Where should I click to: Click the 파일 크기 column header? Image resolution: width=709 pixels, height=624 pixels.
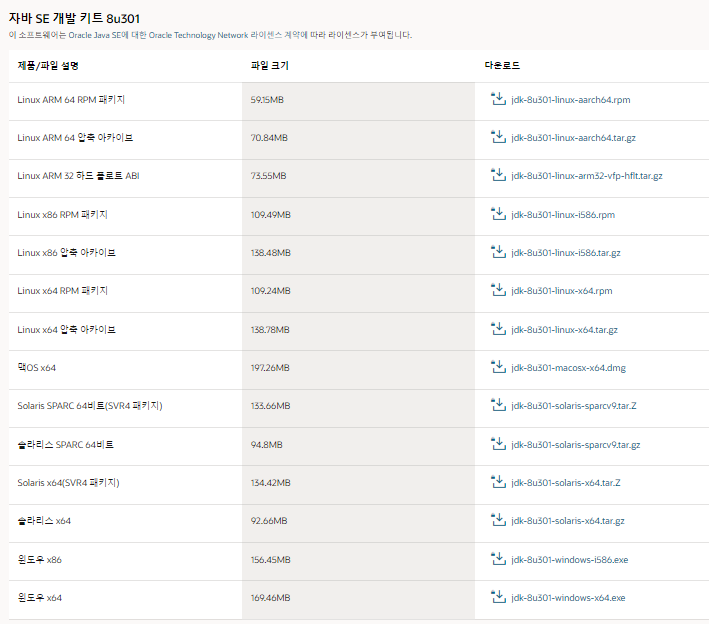[x=270, y=66]
